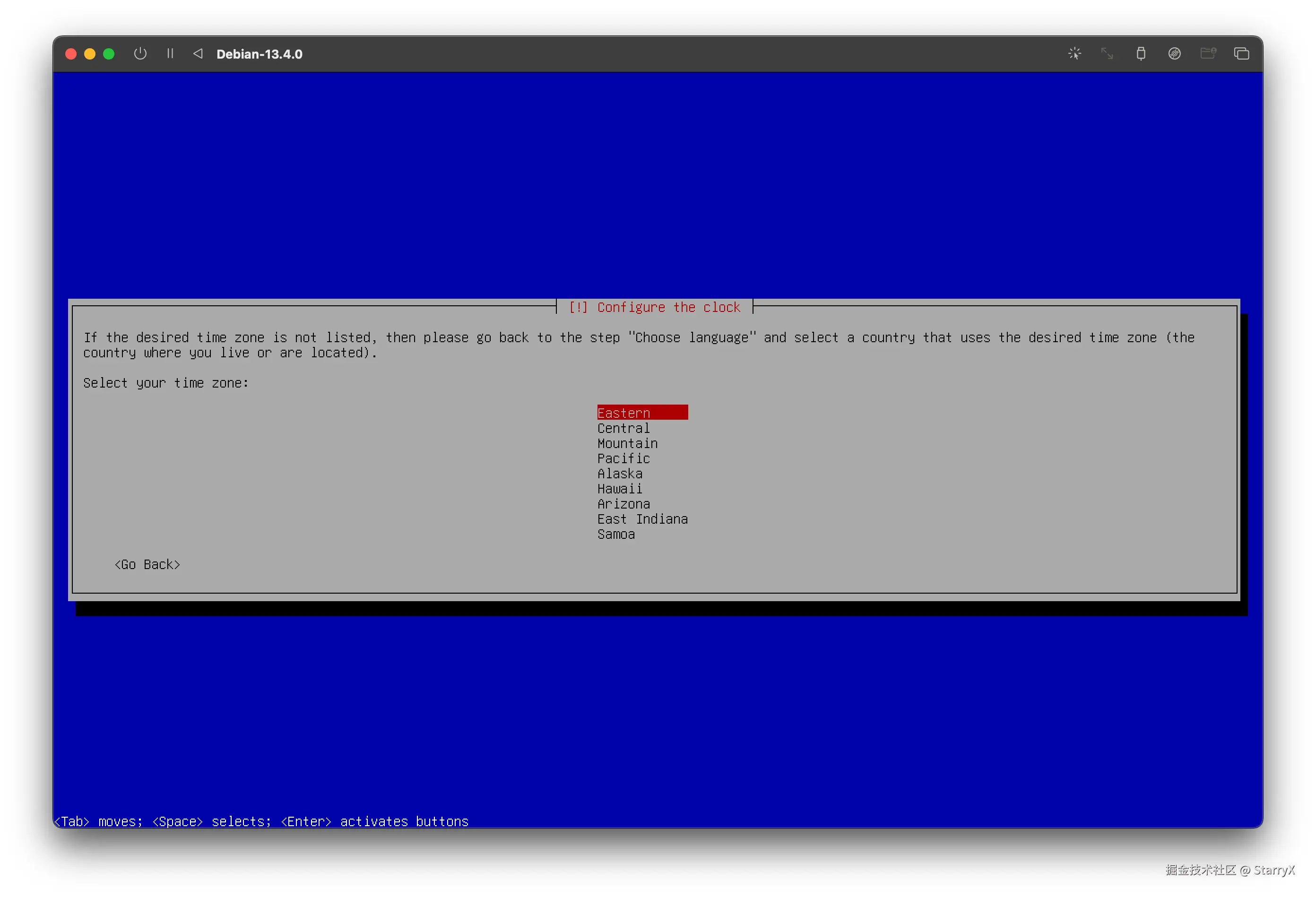
Task: Click the restart triangle icon
Action: pyautogui.click(x=198, y=54)
